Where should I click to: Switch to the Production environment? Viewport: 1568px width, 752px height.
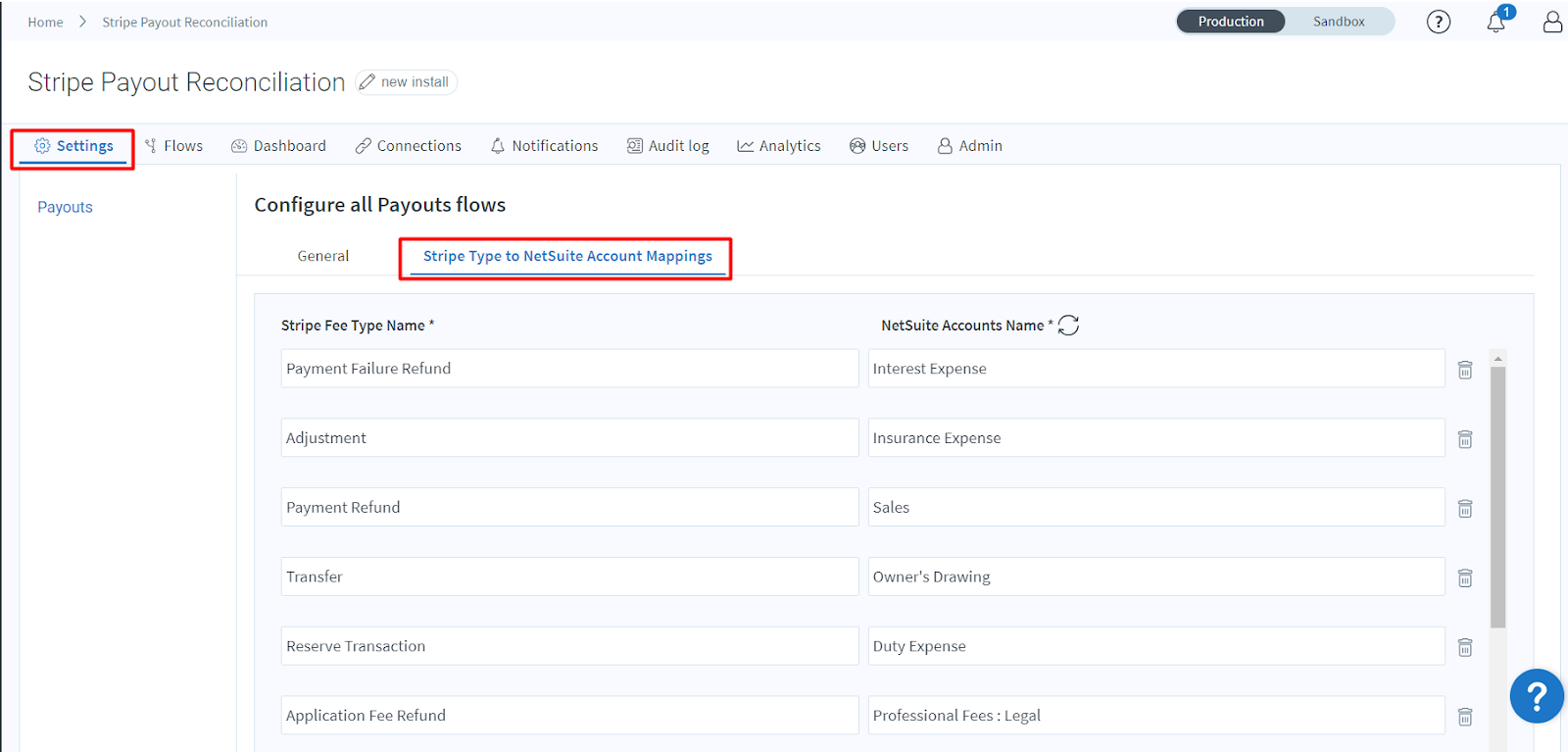click(x=1231, y=22)
